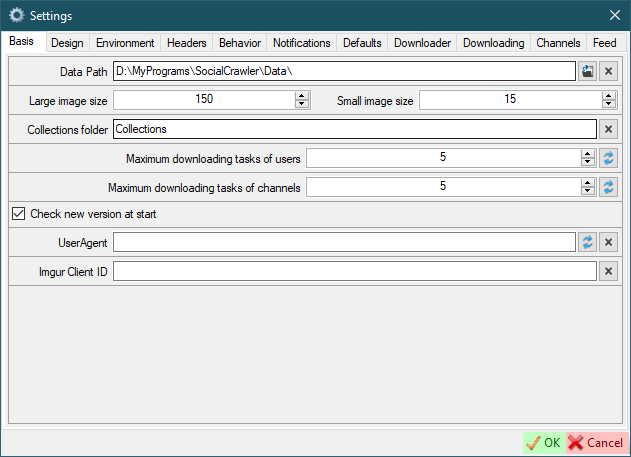The width and height of the screenshot is (631, 457).
Task: Clear the UserAgent field with X icon
Action: (x=608, y=242)
